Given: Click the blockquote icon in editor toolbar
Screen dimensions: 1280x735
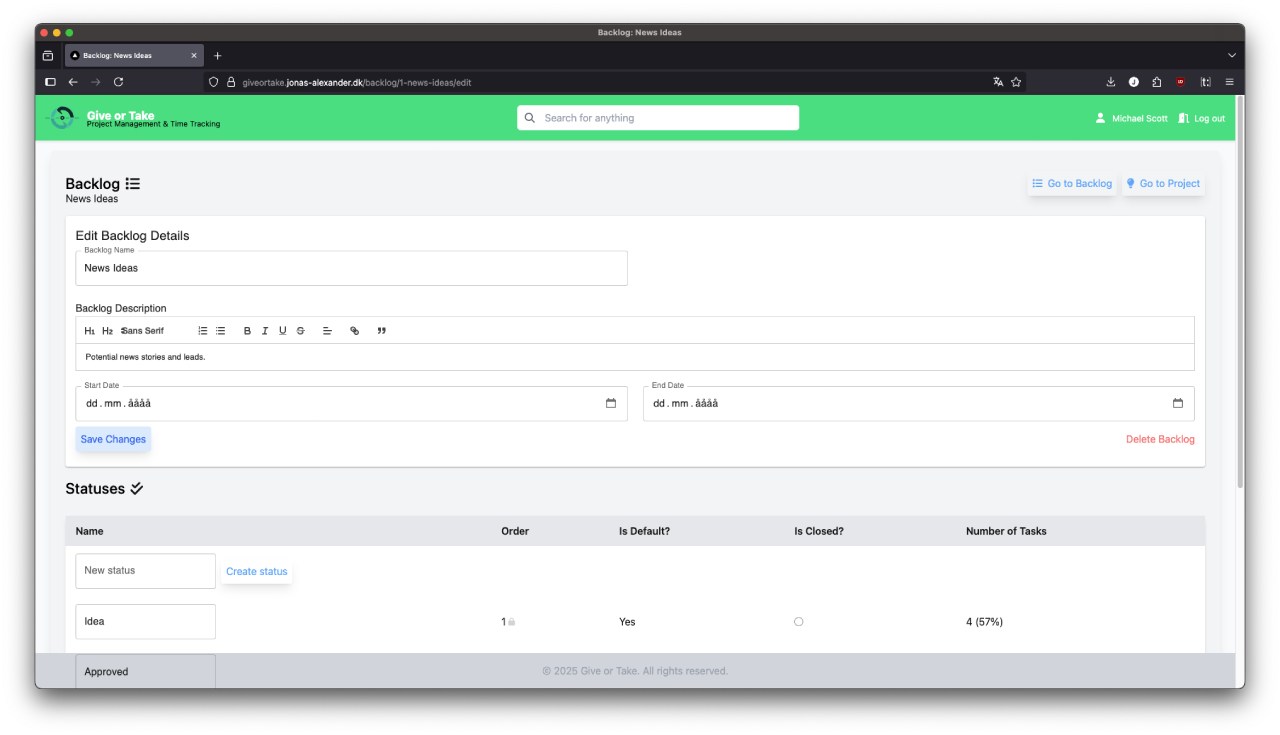Looking at the screenshot, I should 381,331.
